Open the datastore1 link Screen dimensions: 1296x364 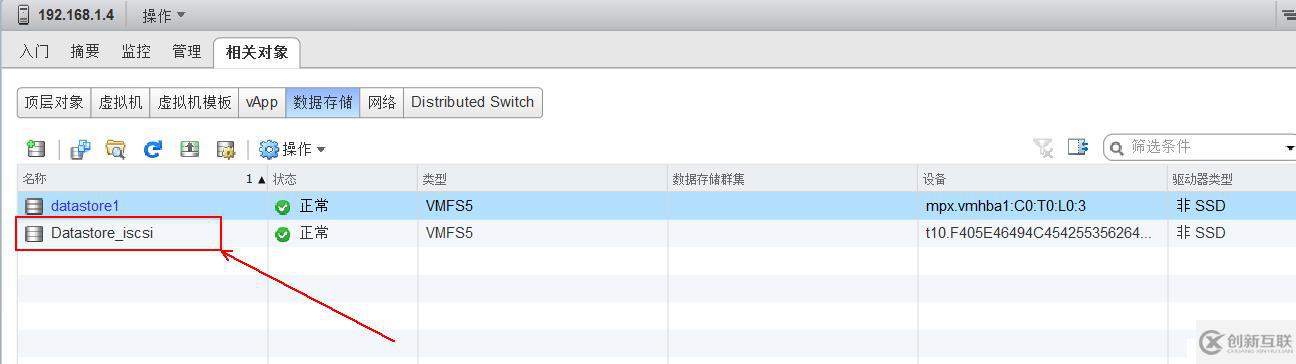click(85, 206)
